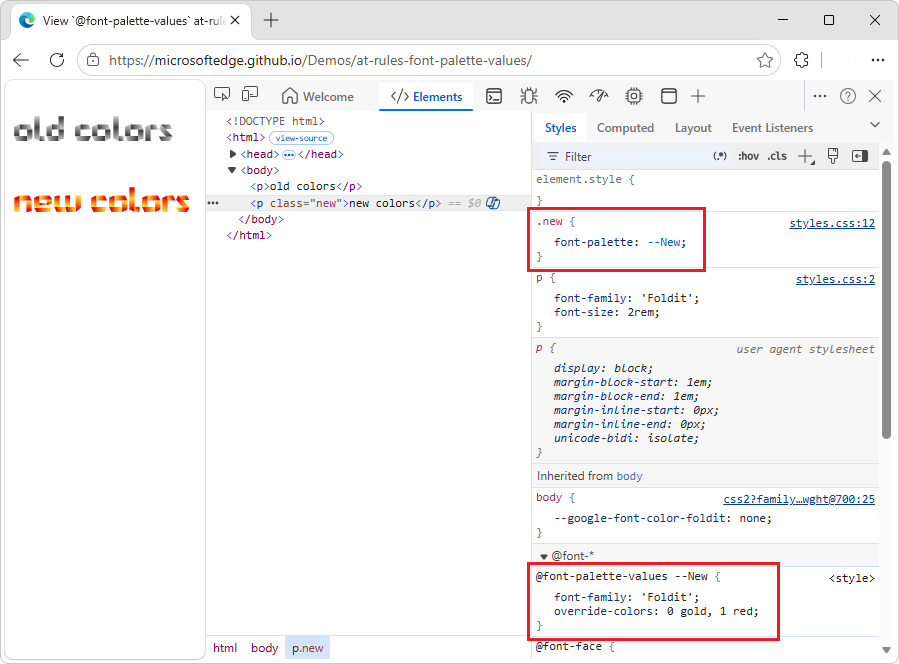
Task: Open css2?family…wght@700:25 source link
Action: [x=799, y=499]
